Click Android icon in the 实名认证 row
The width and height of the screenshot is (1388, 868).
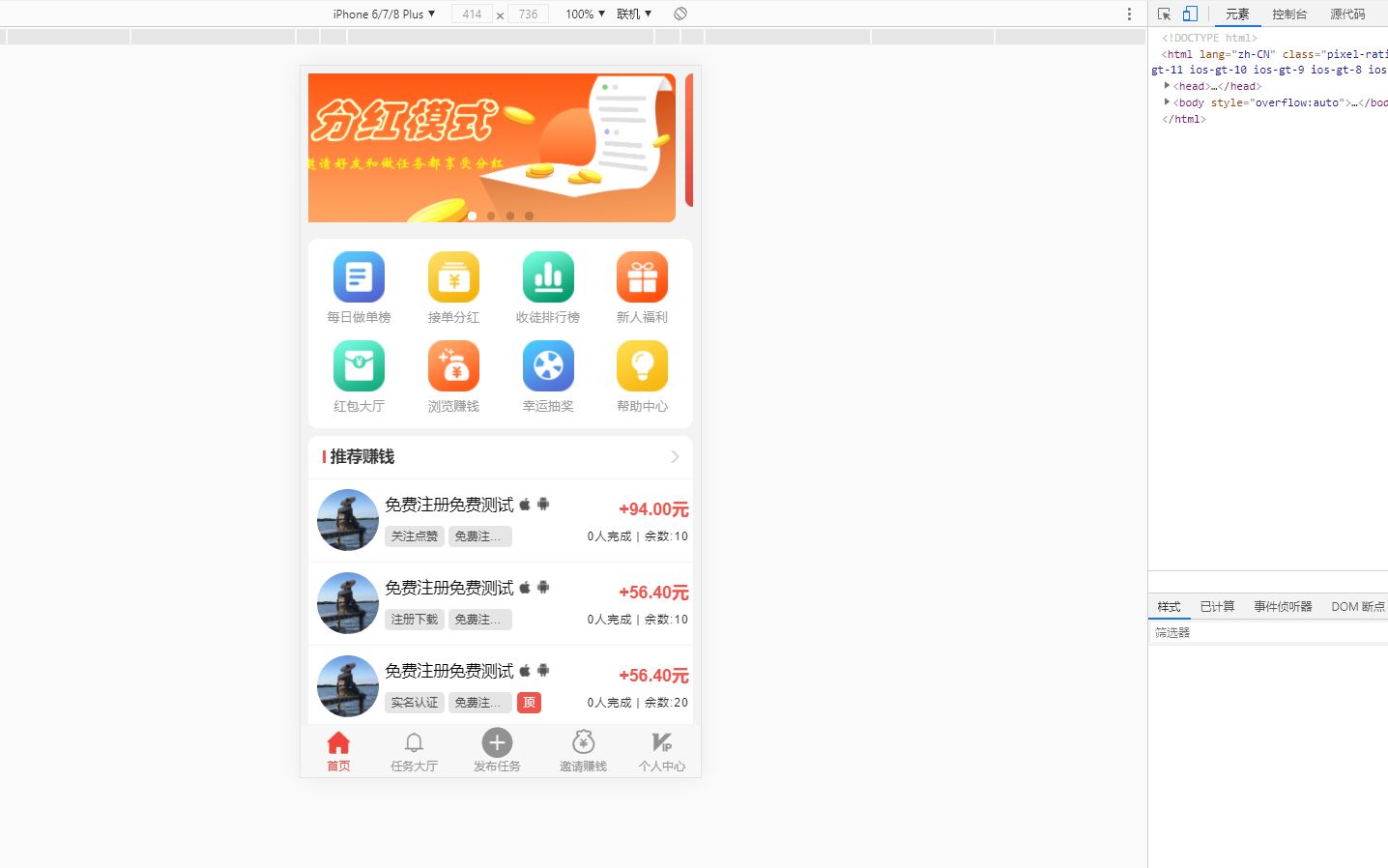tap(543, 670)
